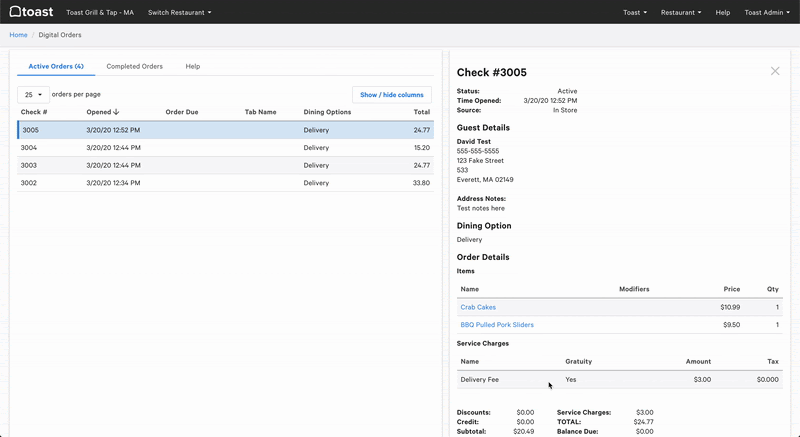Click the TOTAL $24.77 value

[644, 422]
